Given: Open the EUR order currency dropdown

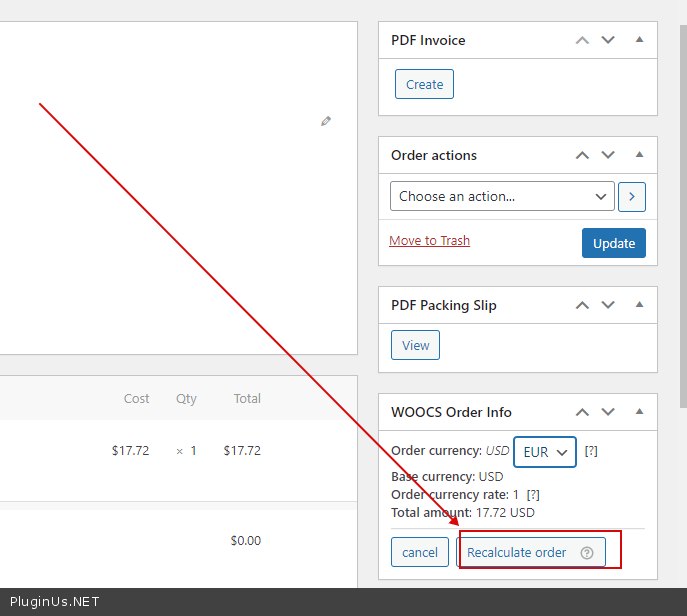Looking at the screenshot, I should [545, 452].
